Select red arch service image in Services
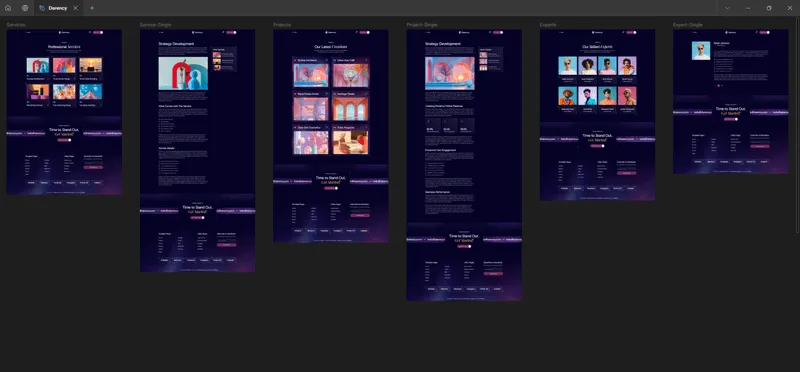This screenshot has height=372, width=800. click(x=38, y=65)
